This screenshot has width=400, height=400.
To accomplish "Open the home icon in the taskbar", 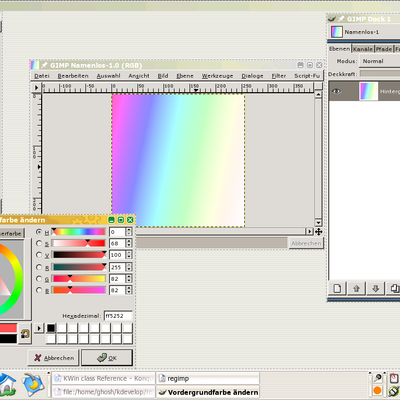I will click(8, 384).
